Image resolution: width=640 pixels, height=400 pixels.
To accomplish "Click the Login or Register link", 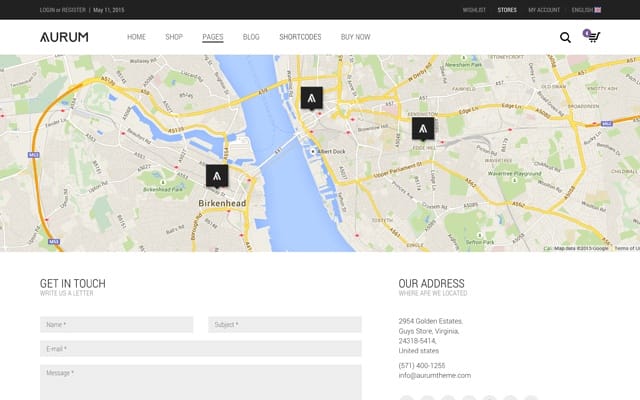I will (x=63, y=10).
